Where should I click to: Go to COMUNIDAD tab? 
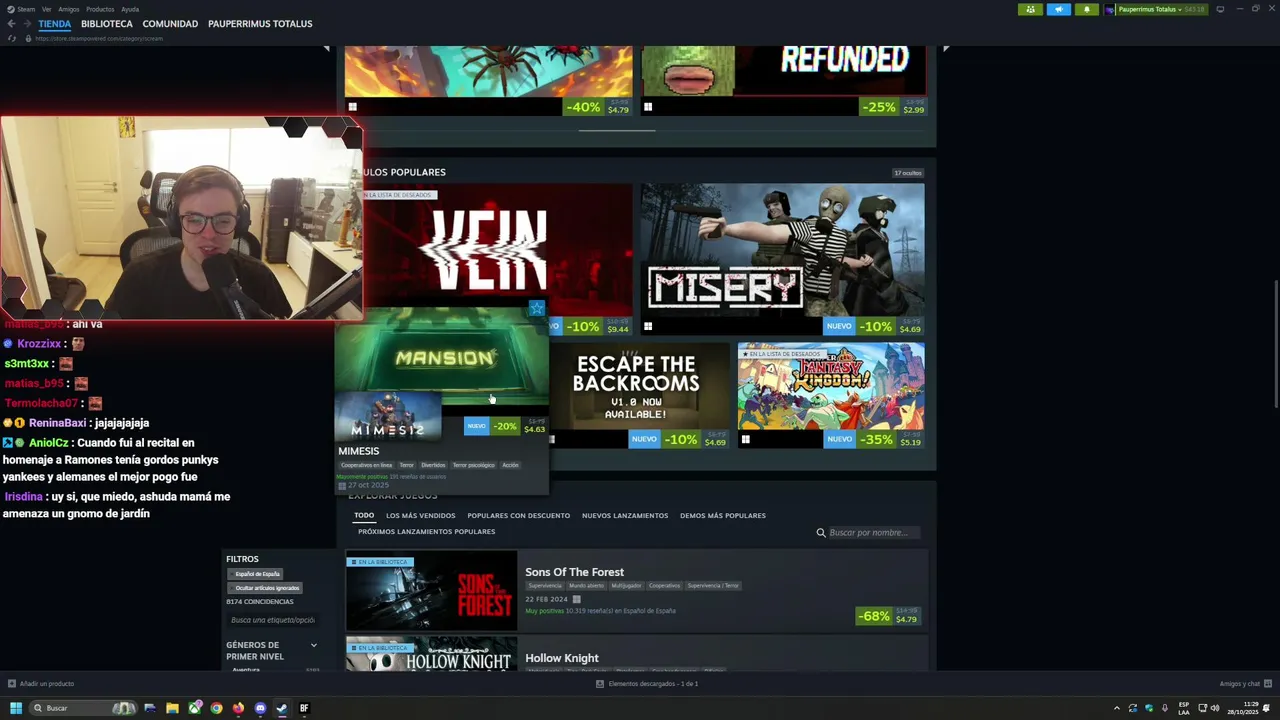170,24
